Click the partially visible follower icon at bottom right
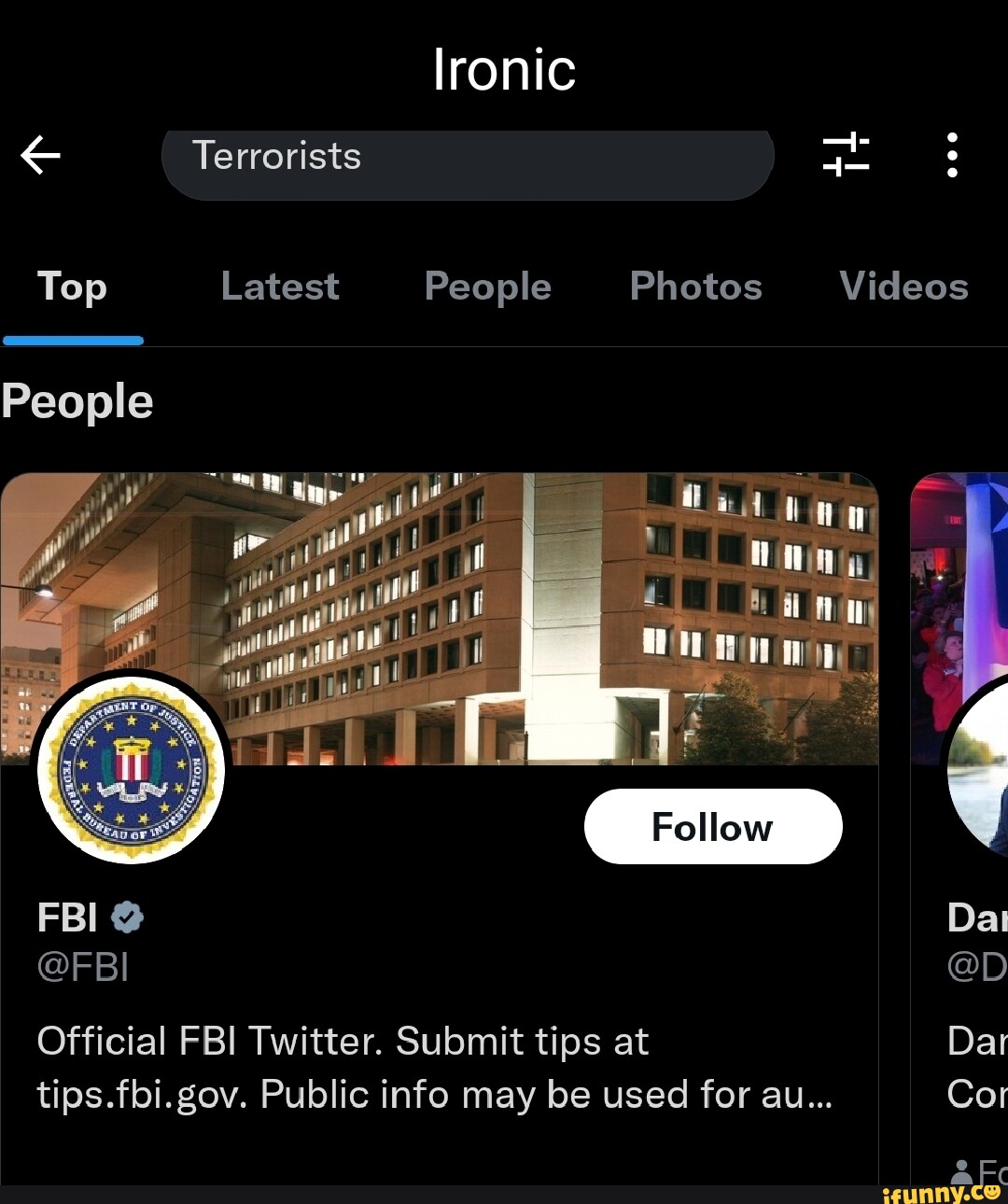Screen dimensions: 1008x1204 (x=962, y=1171)
